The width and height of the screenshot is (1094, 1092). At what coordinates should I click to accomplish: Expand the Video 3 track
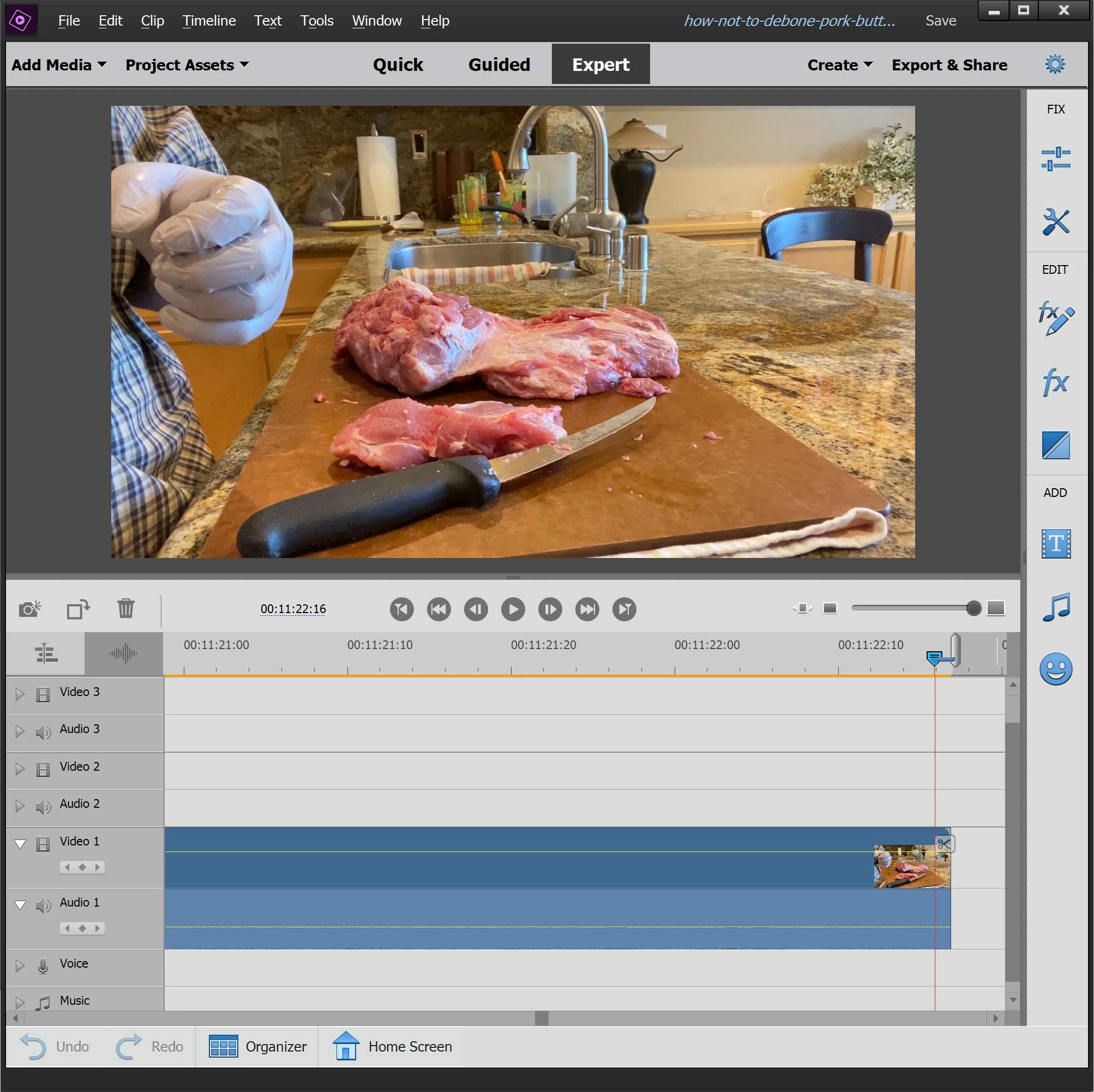20,694
